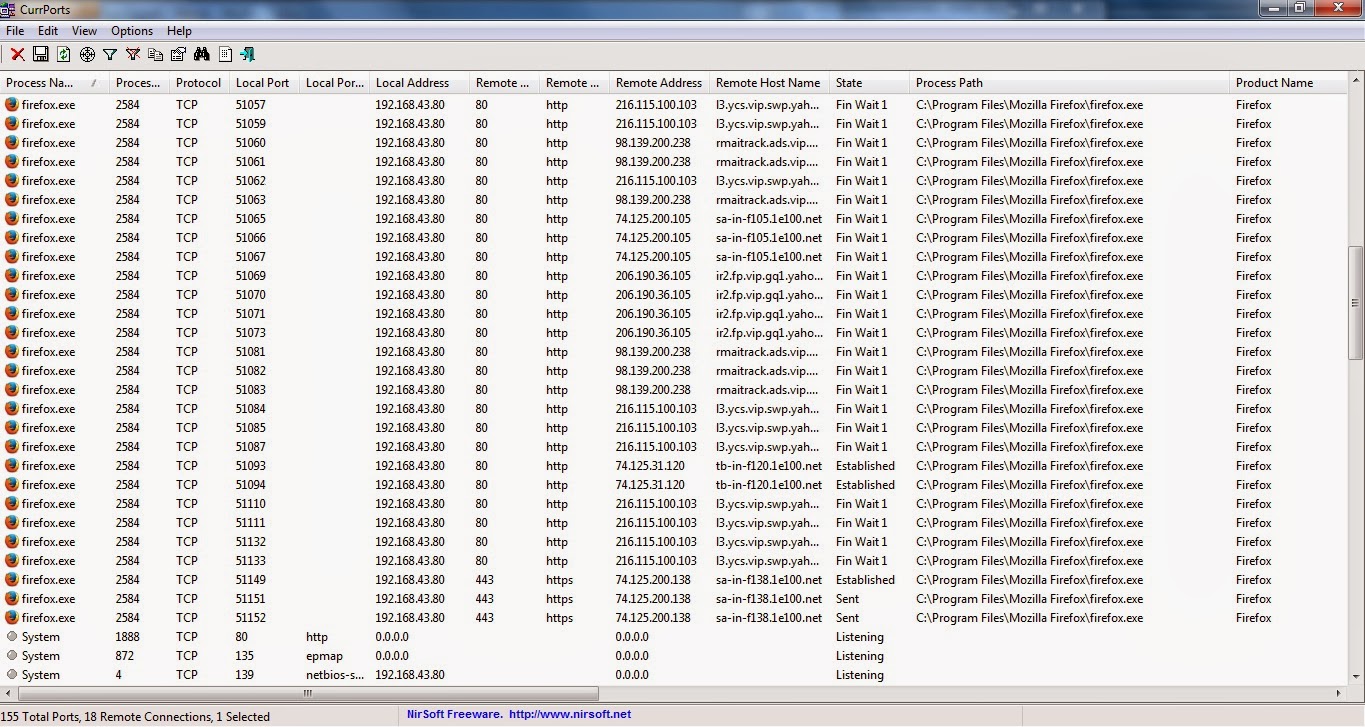Click gray icon of System row with port 80

(12, 636)
